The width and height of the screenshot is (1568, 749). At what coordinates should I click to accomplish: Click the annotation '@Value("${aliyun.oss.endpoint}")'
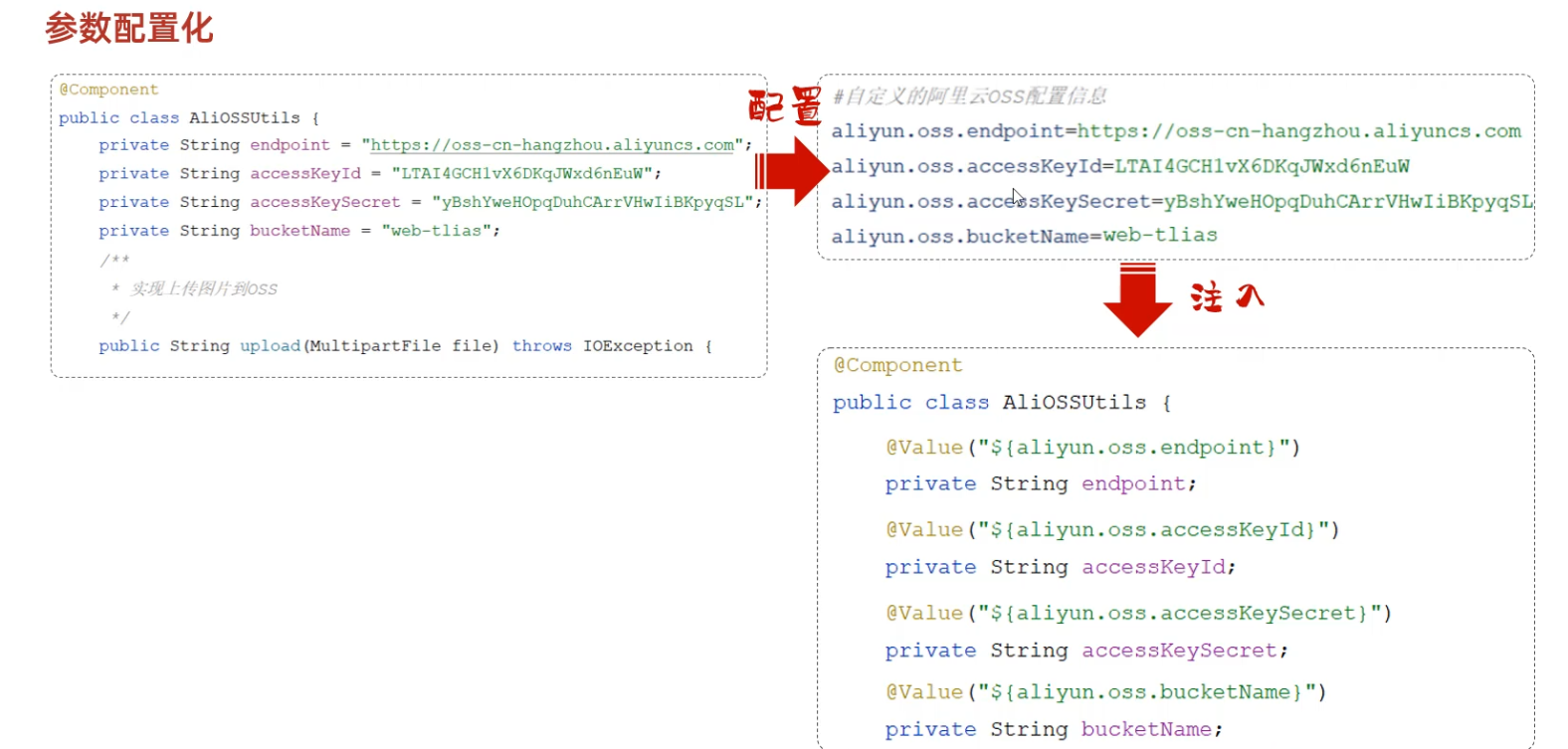click(x=1093, y=448)
